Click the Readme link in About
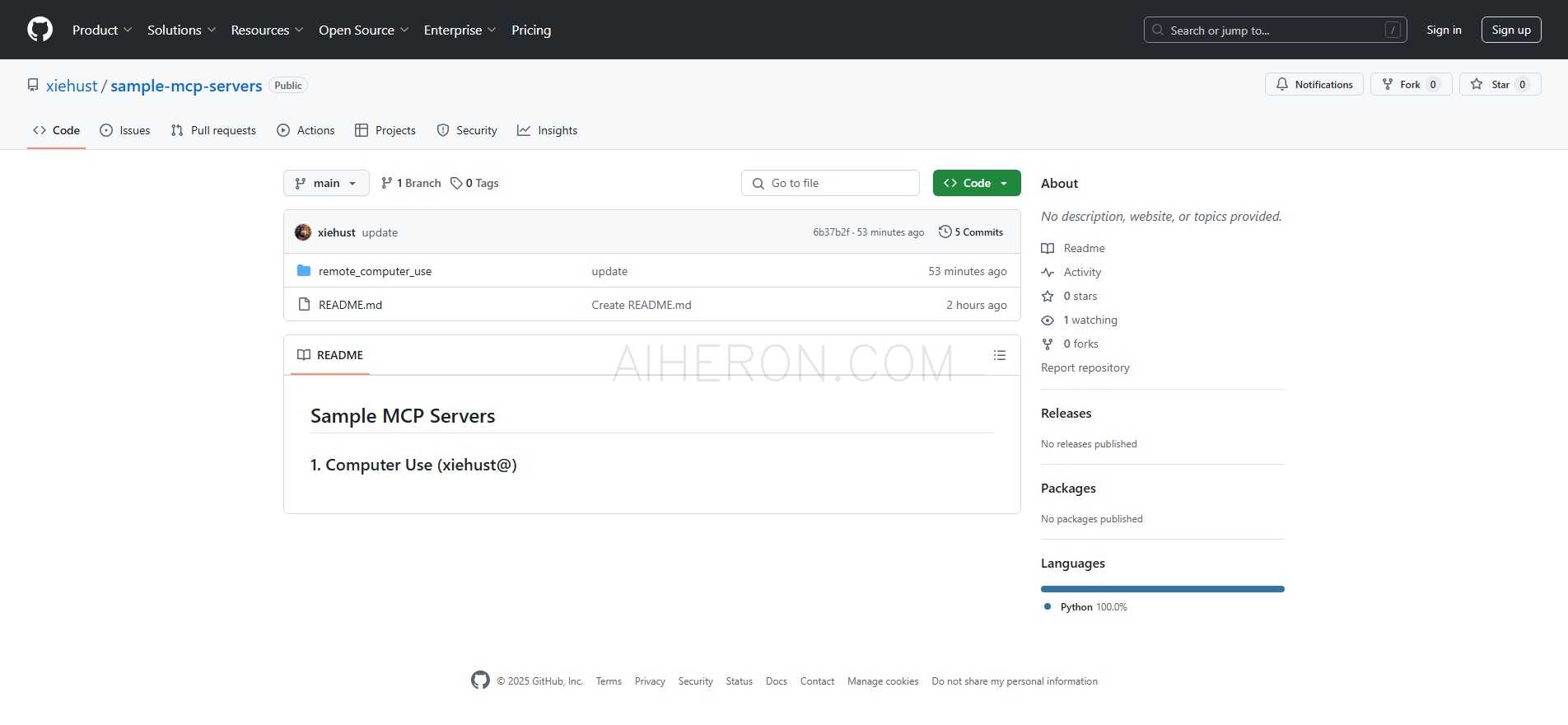 pyautogui.click(x=1073, y=248)
